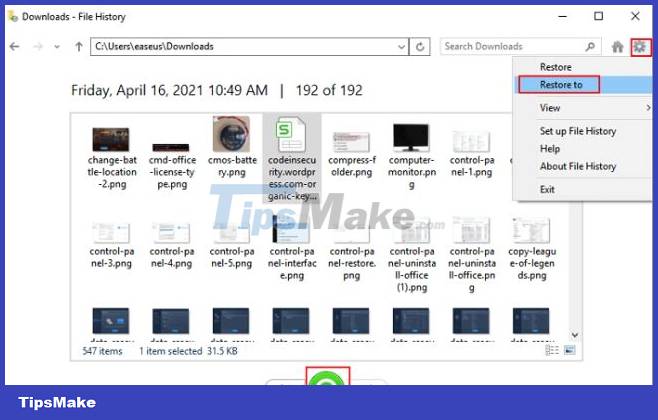Select control-panel-3.png file
Image resolution: width=658 pixels, height=420 pixels.
point(112,245)
